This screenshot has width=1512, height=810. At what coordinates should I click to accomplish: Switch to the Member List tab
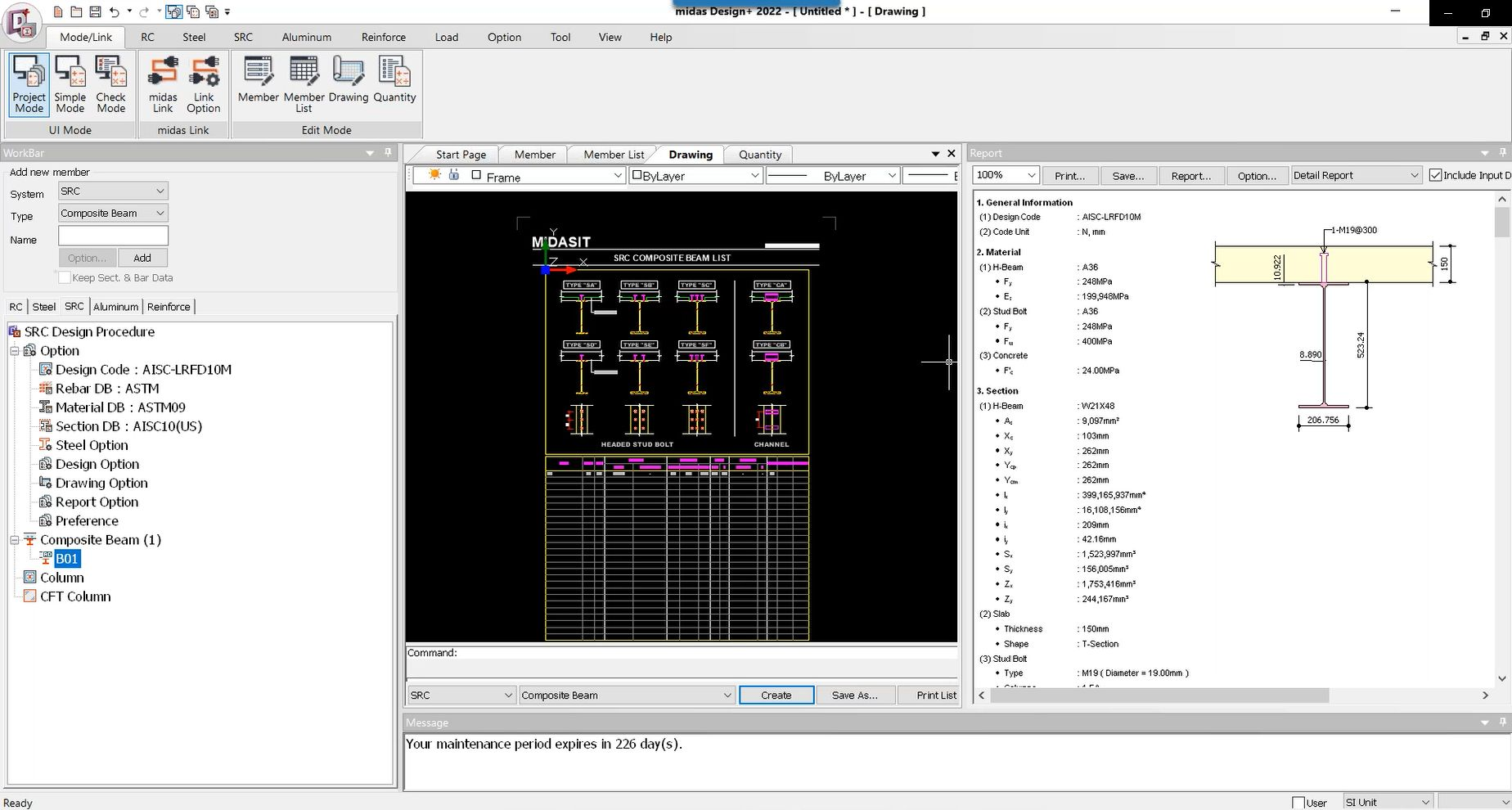[613, 155]
